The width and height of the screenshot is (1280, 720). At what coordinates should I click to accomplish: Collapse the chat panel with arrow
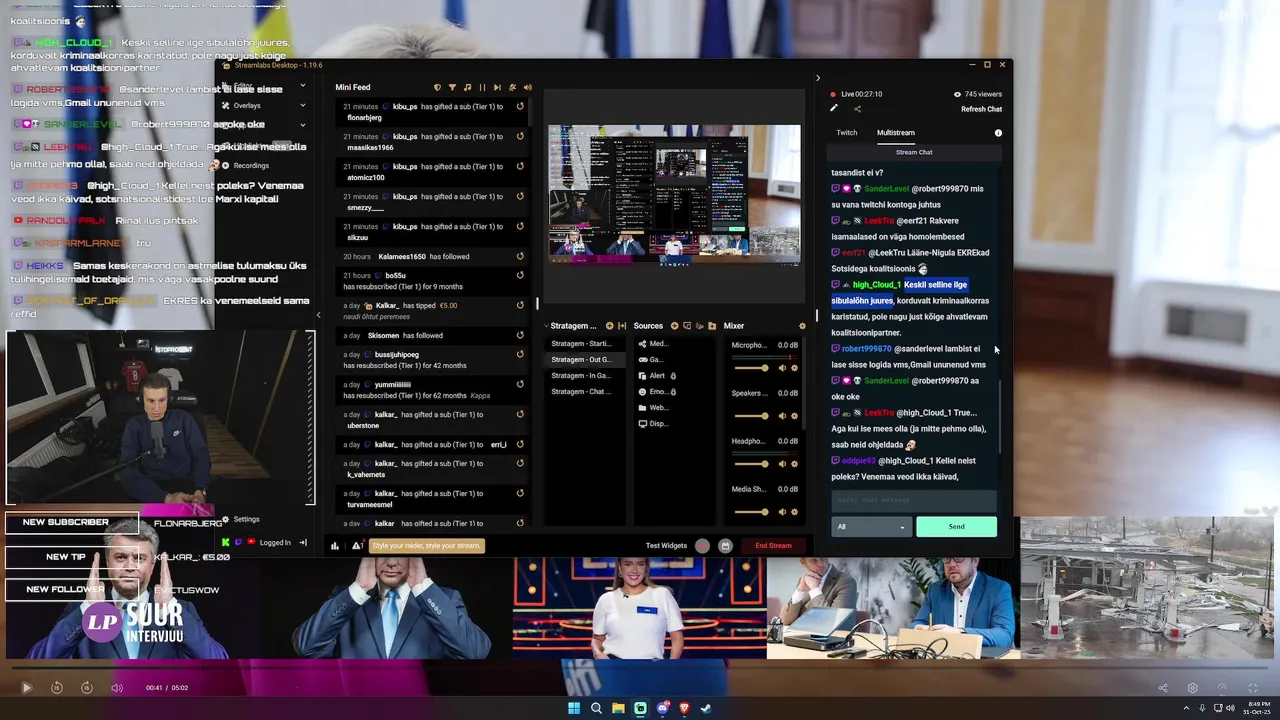pyautogui.click(x=817, y=78)
